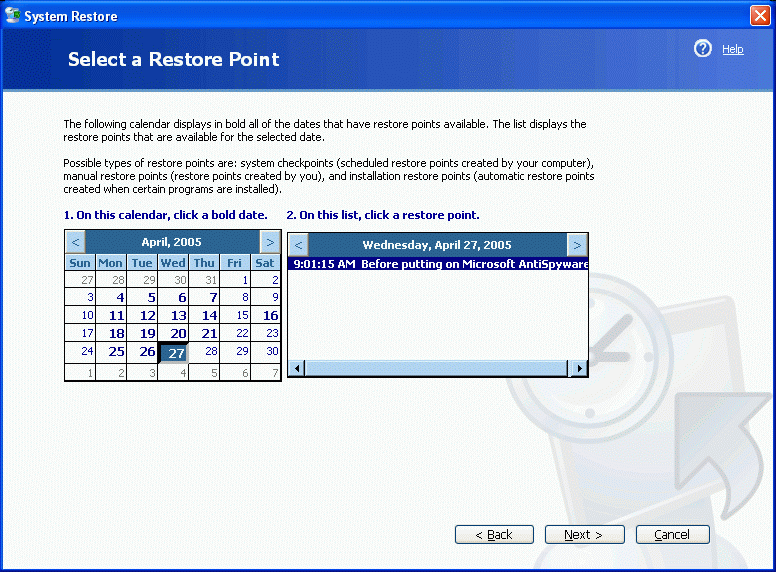Click the Wed column header
Image resolution: width=776 pixels, height=572 pixels.
tap(173, 263)
